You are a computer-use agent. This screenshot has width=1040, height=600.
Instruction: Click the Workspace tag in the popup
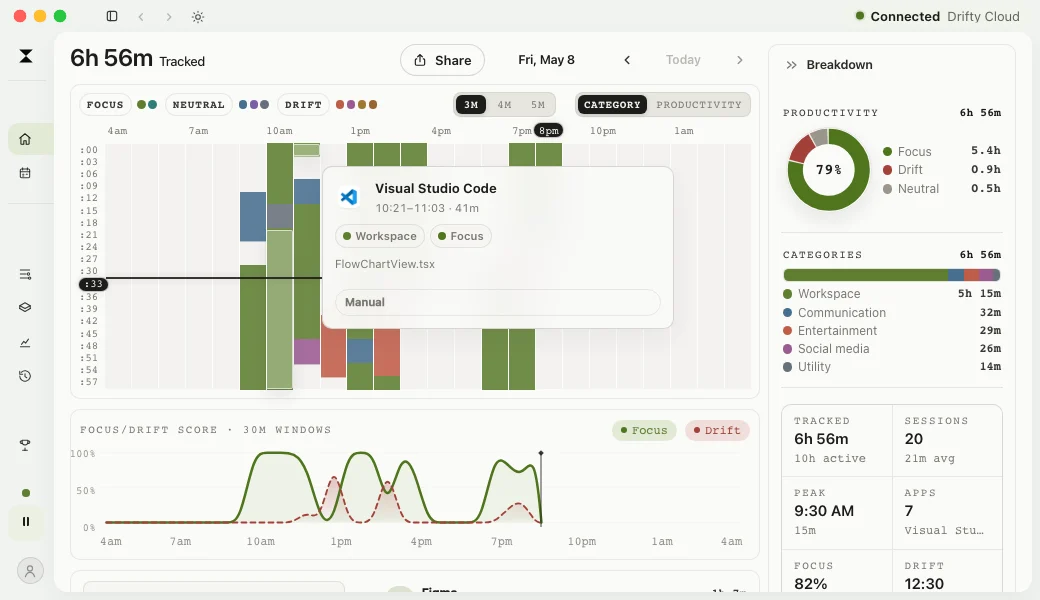pyautogui.click(x=380, y=236)
